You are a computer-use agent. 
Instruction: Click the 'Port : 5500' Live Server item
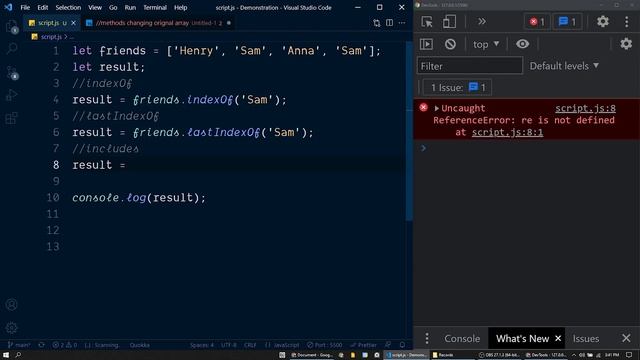pos(324,345)
